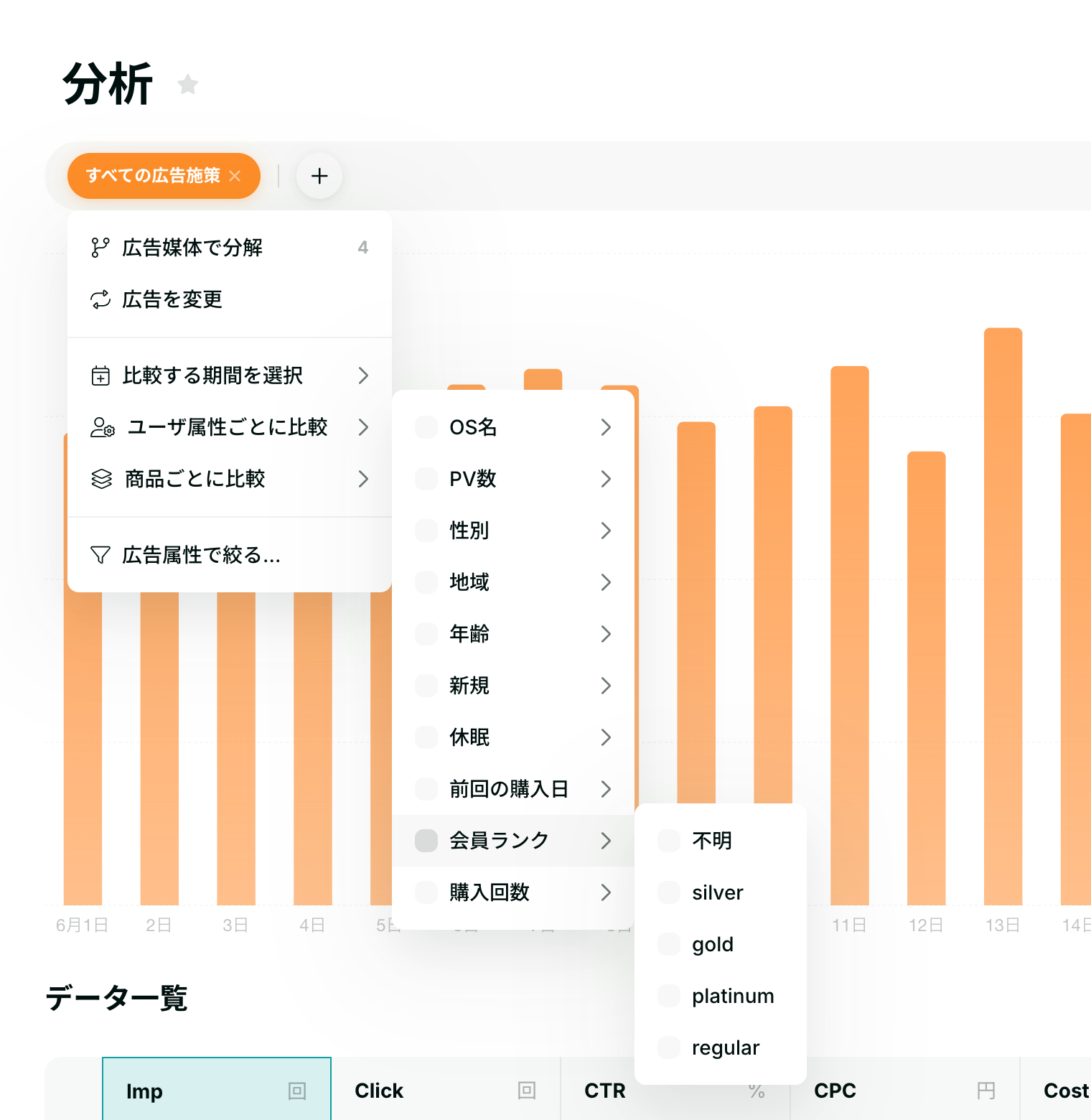The image size is (1091, 1120).
Task: Select the CPC metric column header
Action: (x=905, y=1089)
